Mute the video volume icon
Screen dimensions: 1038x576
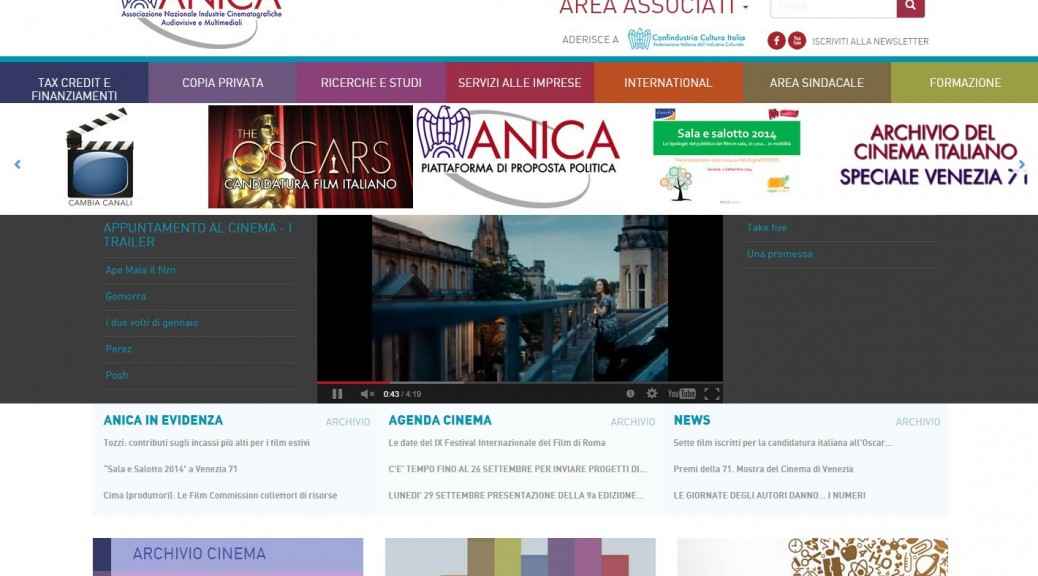(367, 394)
